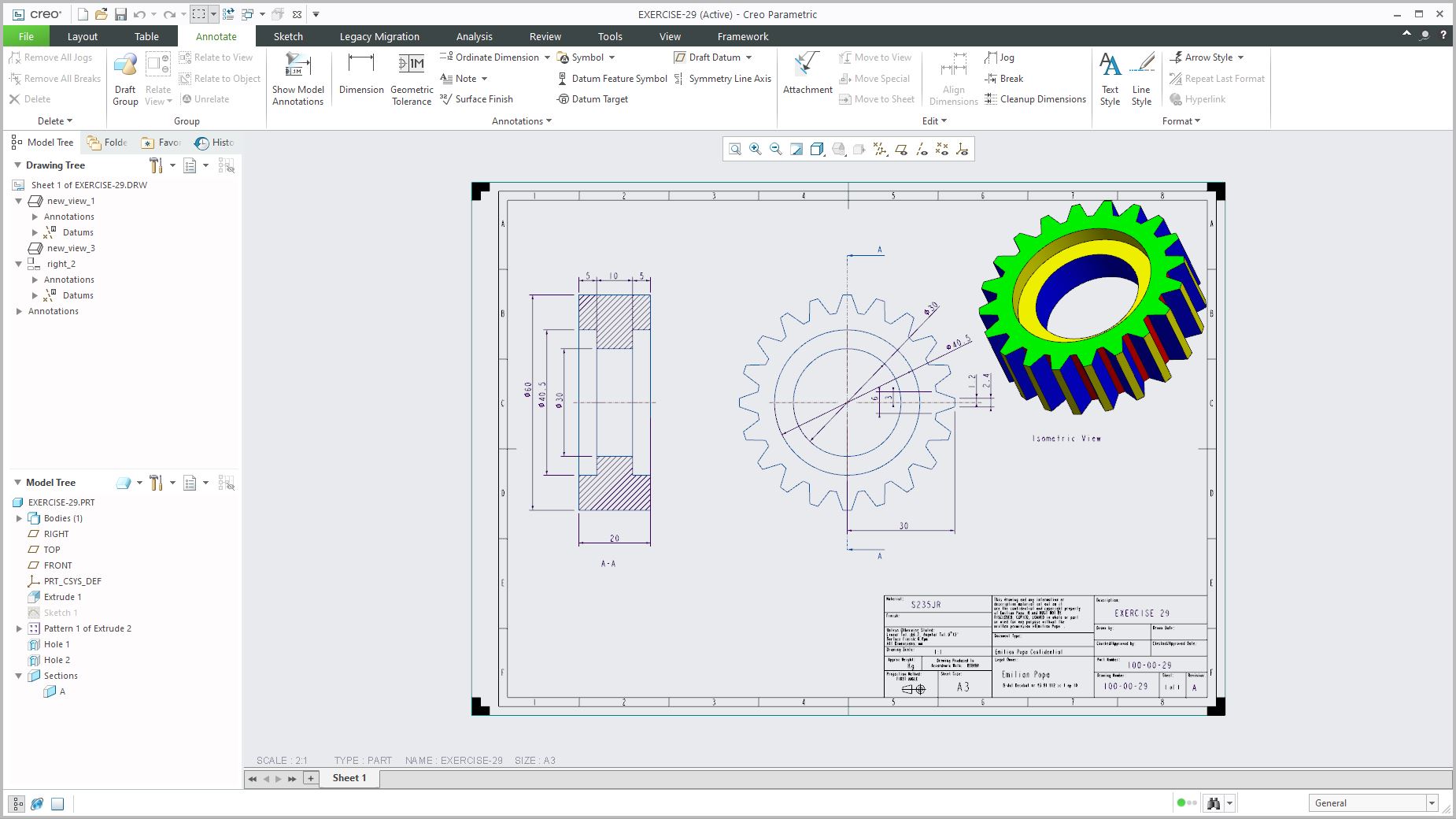Go to the first sheet with rewind arrow

point(253,779)
